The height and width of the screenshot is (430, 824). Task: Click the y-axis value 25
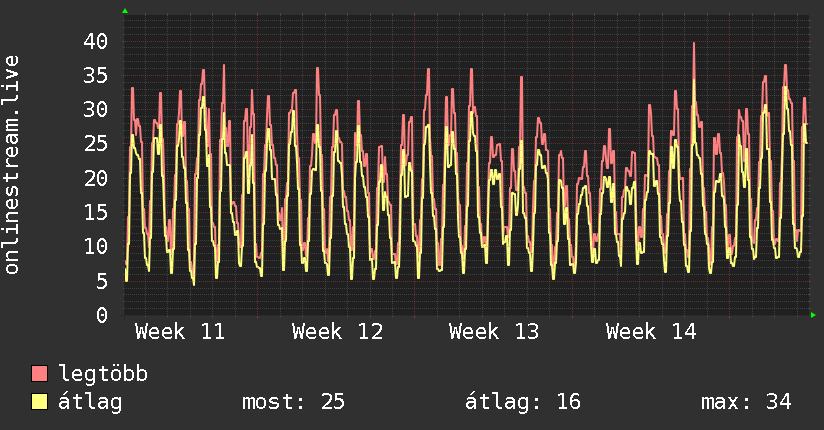tap(96, 144)
